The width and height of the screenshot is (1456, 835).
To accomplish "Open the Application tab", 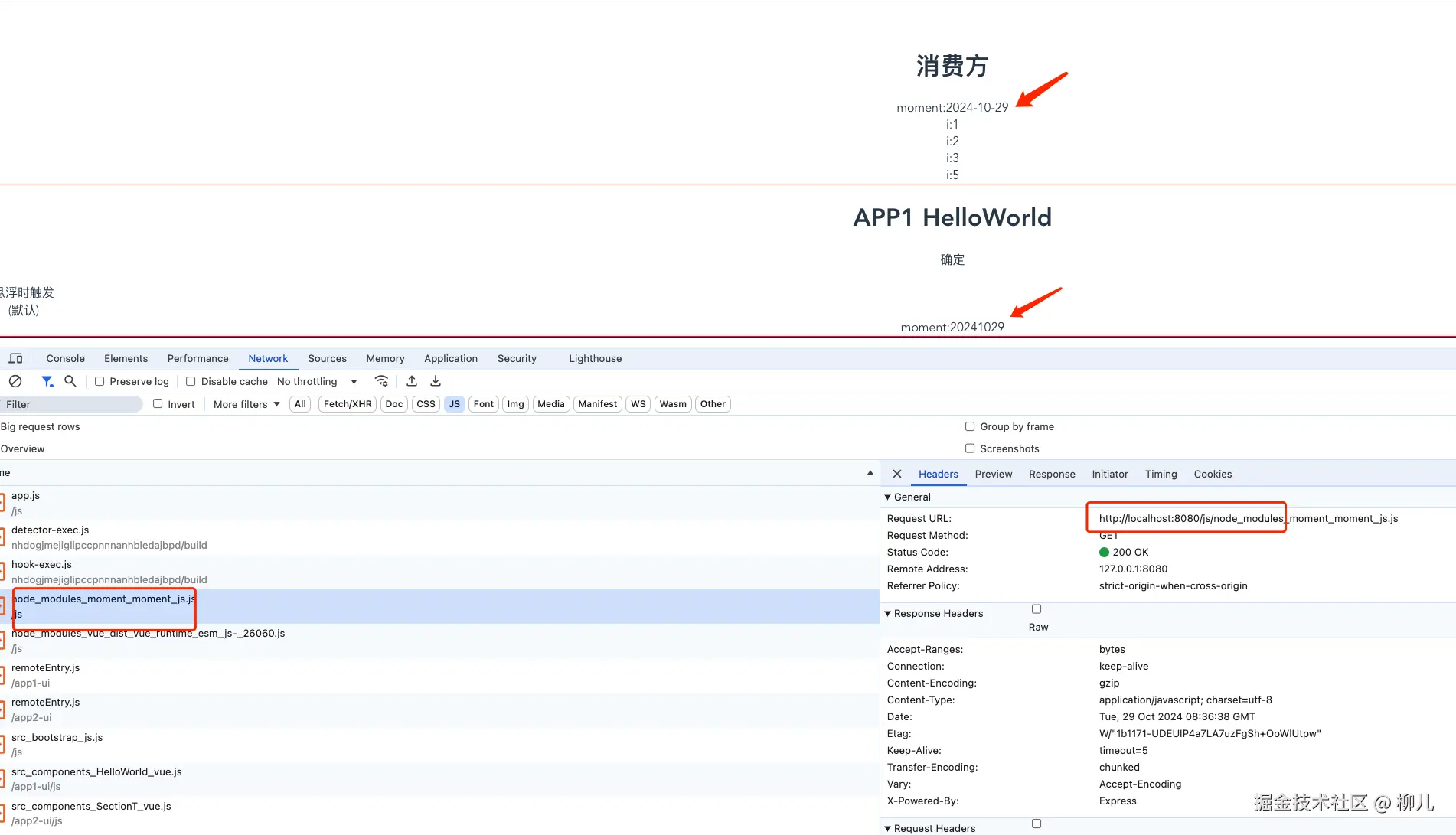I will (451, 358).
